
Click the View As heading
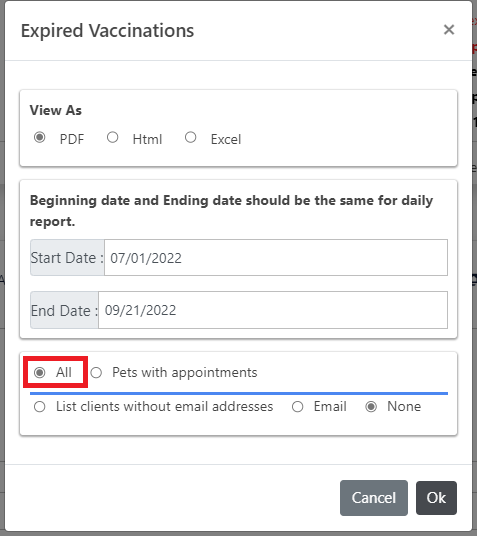[56, 110]
